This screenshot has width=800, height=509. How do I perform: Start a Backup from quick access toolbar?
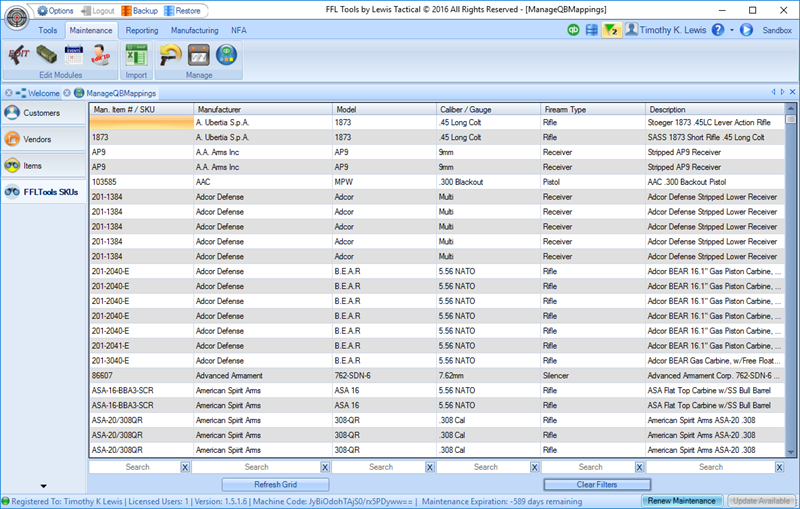(x=140, y=11)
